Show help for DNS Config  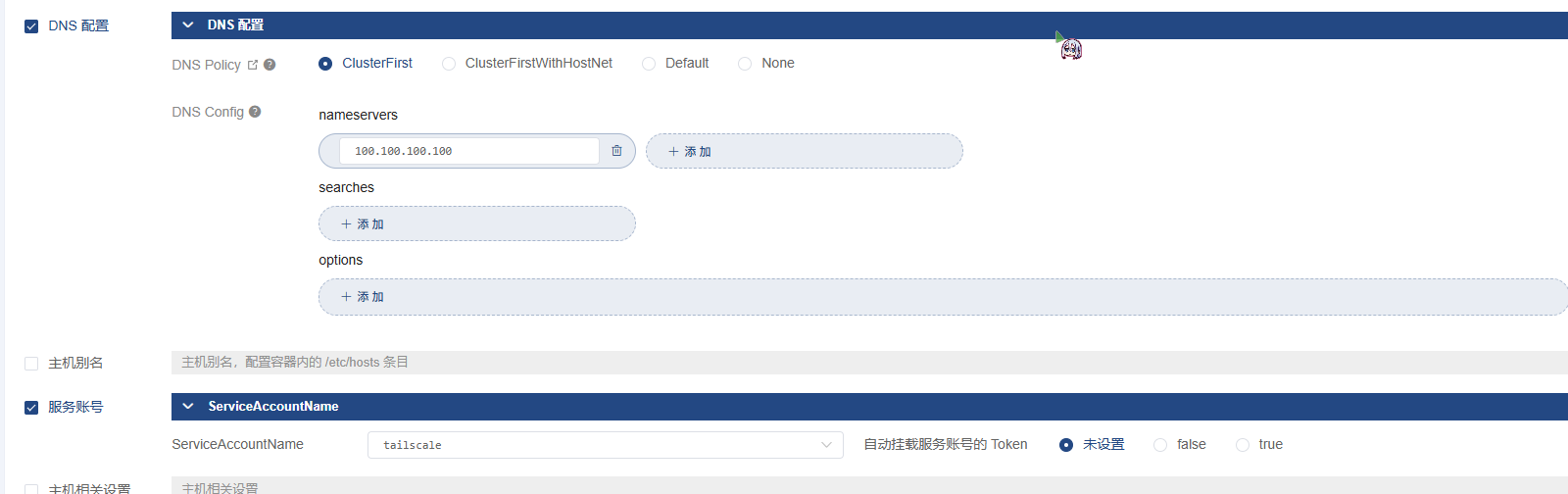pyautogui.click(x=255, y=112)
